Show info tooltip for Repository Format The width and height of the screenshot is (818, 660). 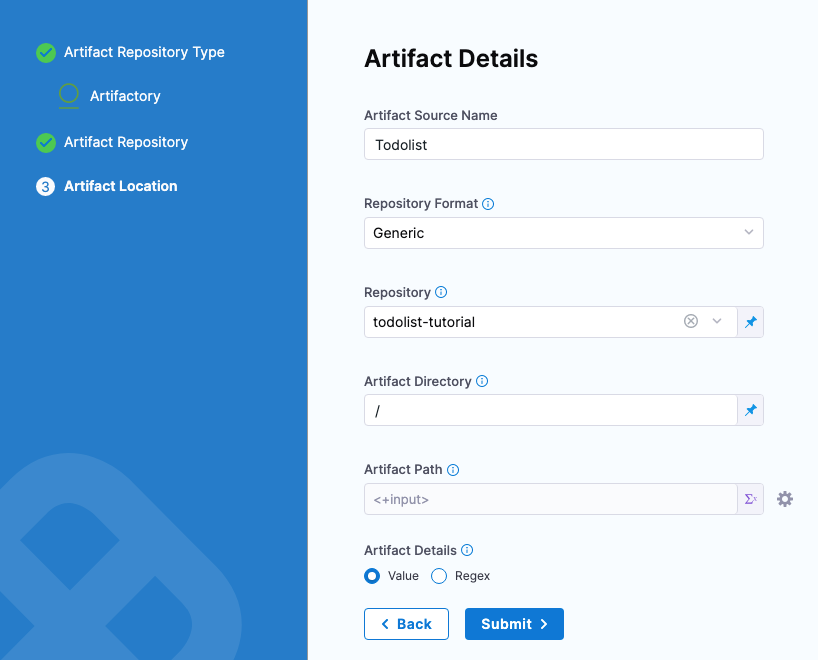pos(488,204)
